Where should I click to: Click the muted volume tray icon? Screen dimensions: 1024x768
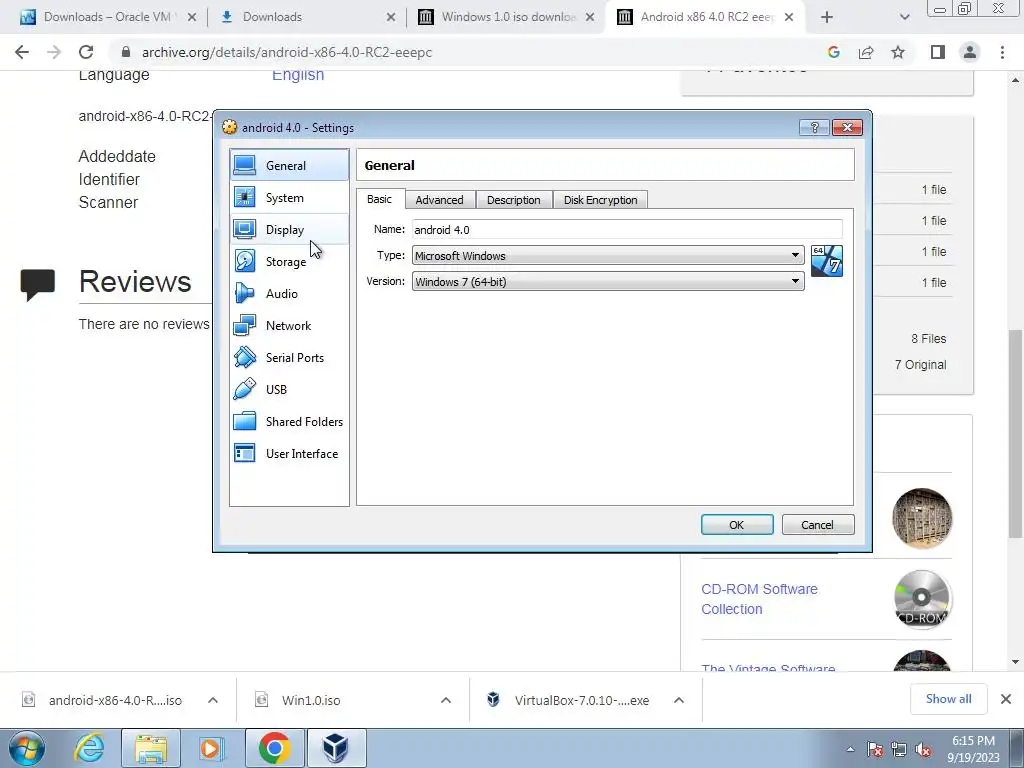coord(923,750)
